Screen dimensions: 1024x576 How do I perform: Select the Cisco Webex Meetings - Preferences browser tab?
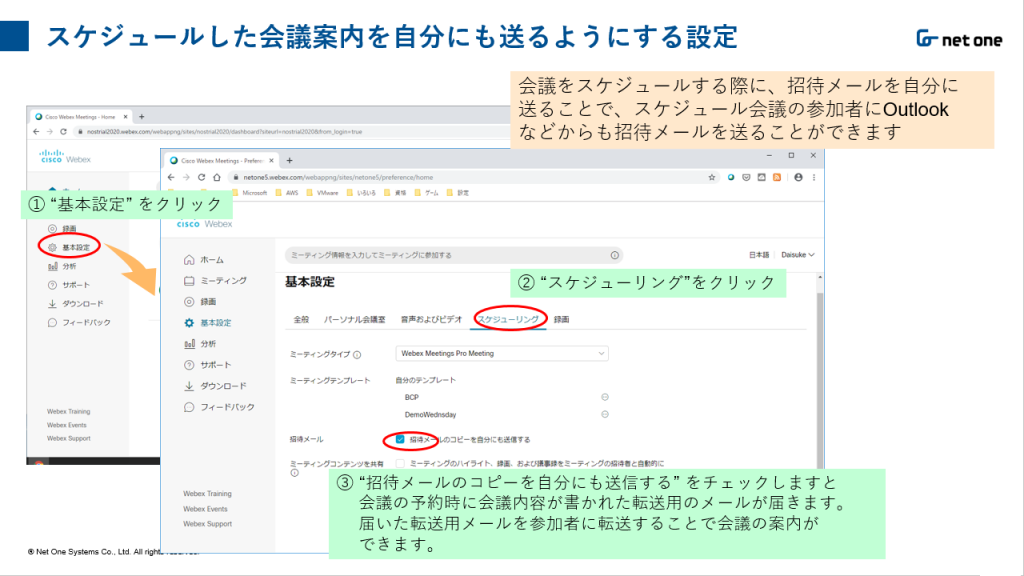click(x=221, y=160)
